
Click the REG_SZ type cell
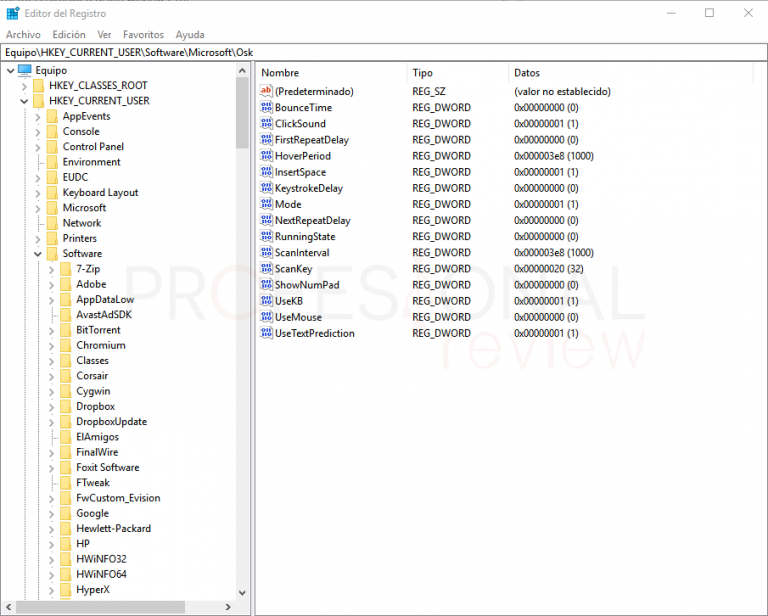429,92
